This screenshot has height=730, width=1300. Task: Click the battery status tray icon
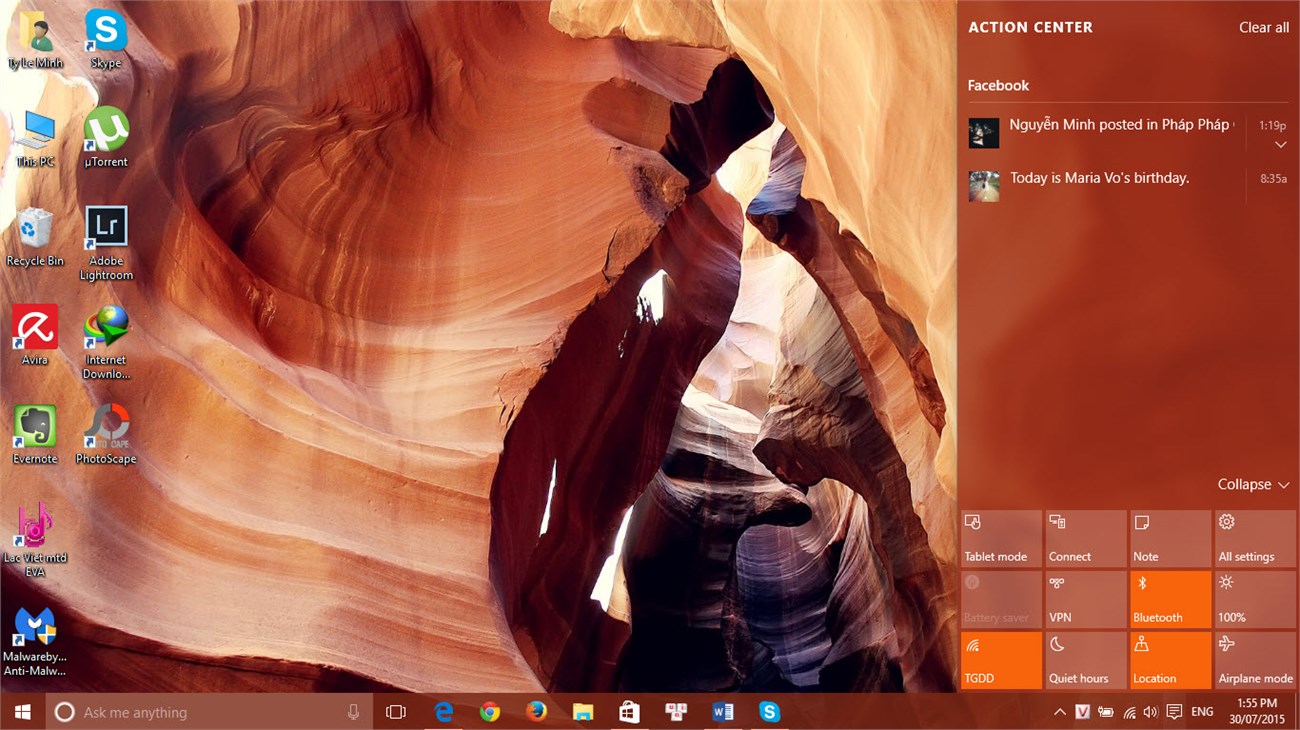(x=1106, y=712)
